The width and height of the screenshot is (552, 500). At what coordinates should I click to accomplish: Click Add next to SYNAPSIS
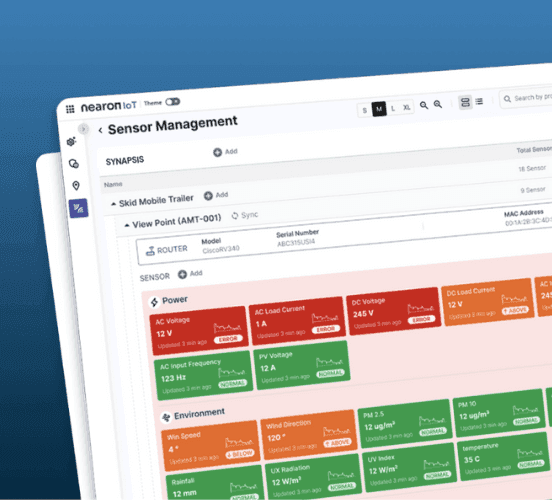click(225, 152)
